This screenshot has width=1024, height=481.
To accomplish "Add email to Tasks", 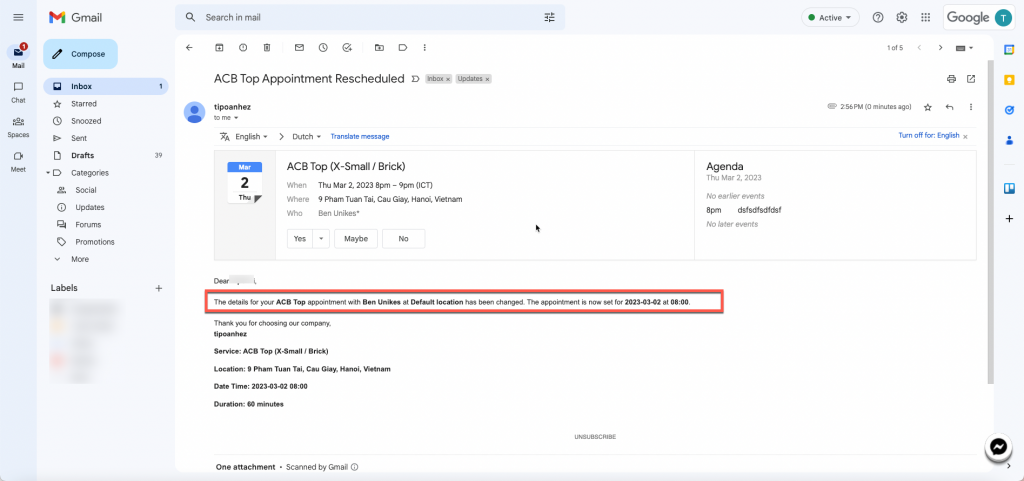I will click(x=347, y=48).
